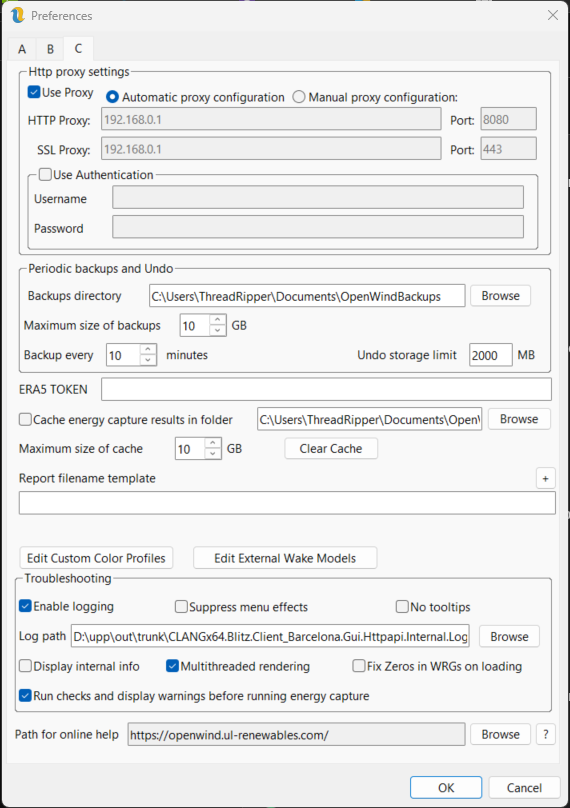The width and height of the screenshot is (570, 808).
Task: Click the plus button for report filename template
Action: (x=545, y=478)
